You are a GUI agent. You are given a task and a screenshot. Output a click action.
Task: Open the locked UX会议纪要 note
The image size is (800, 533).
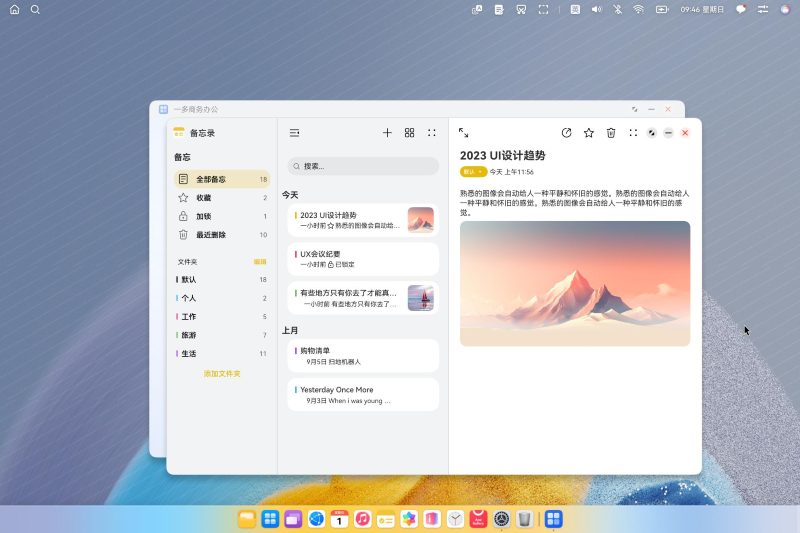coord(363,259)
